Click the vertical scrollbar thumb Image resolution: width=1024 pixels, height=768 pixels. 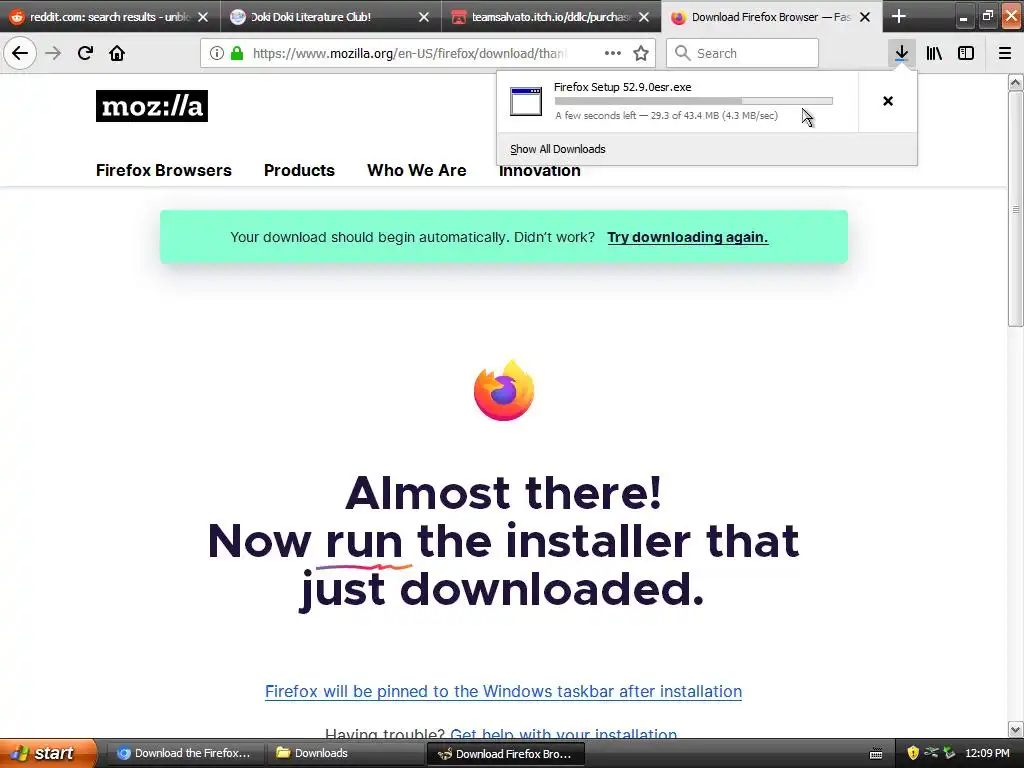click(x=1015, y=209)
